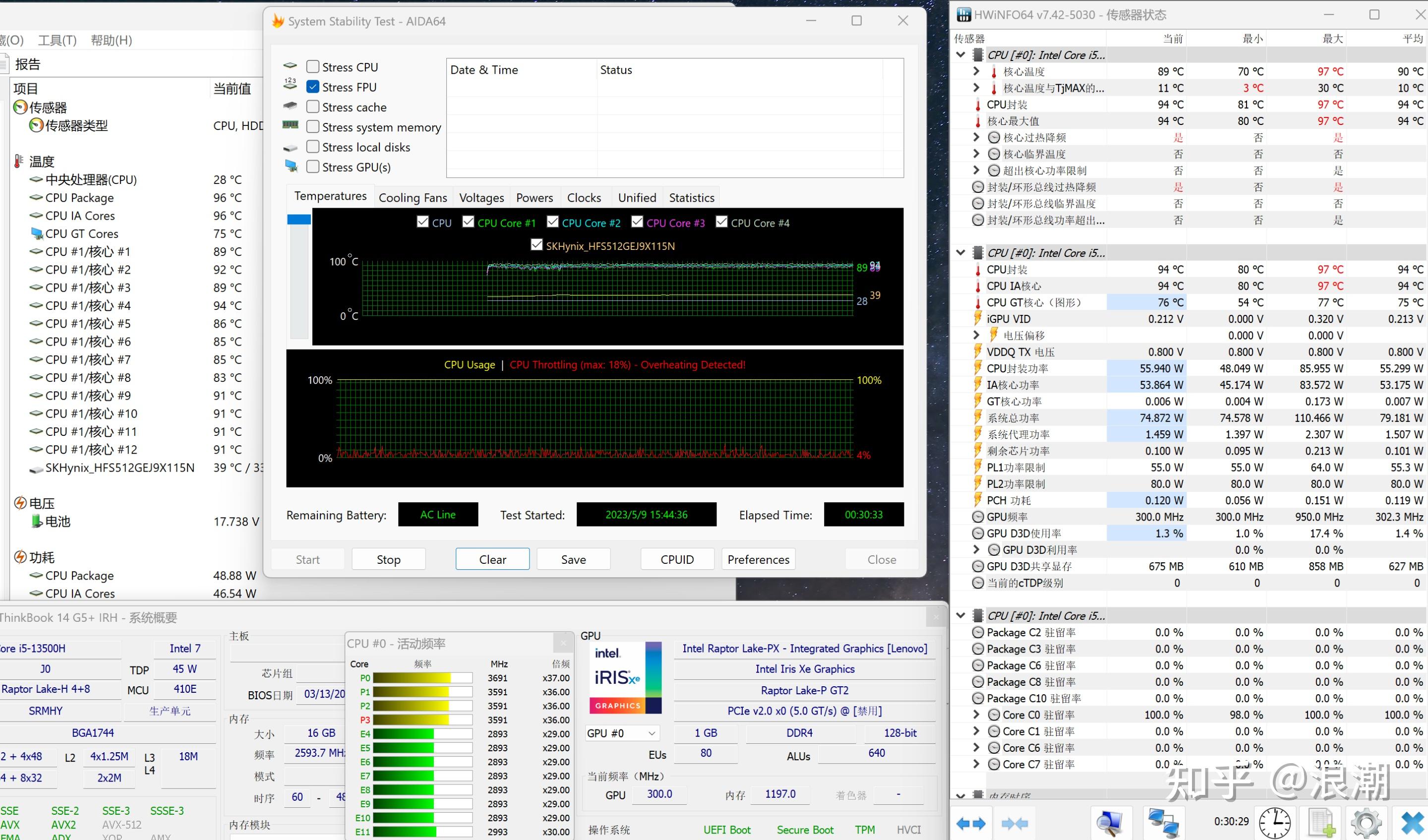Viewport: 1428px width, 840px height.
Task: Open HWiNFO sensor settings gear icon
Action: [x=1366, y=823]
